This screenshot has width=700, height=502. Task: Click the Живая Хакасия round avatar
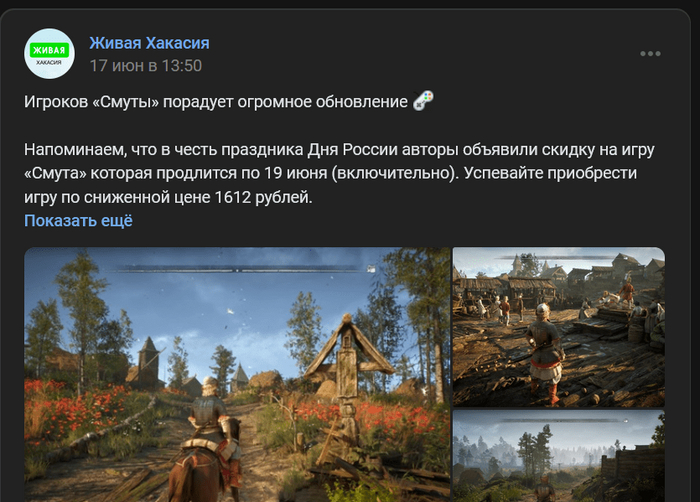pyautogui.click(x=49, y=54)
